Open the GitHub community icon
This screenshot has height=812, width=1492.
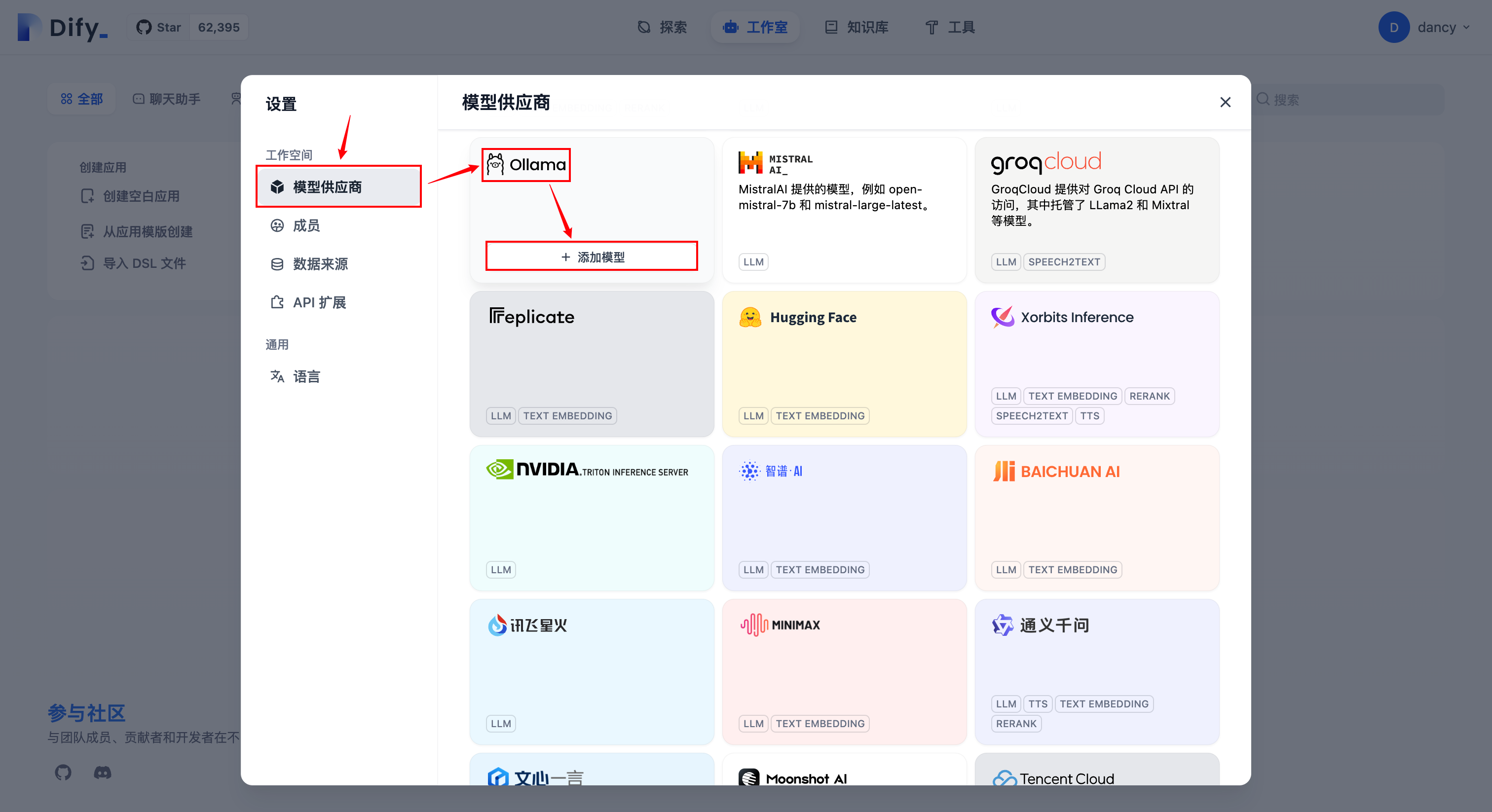(x=63, y=772)
